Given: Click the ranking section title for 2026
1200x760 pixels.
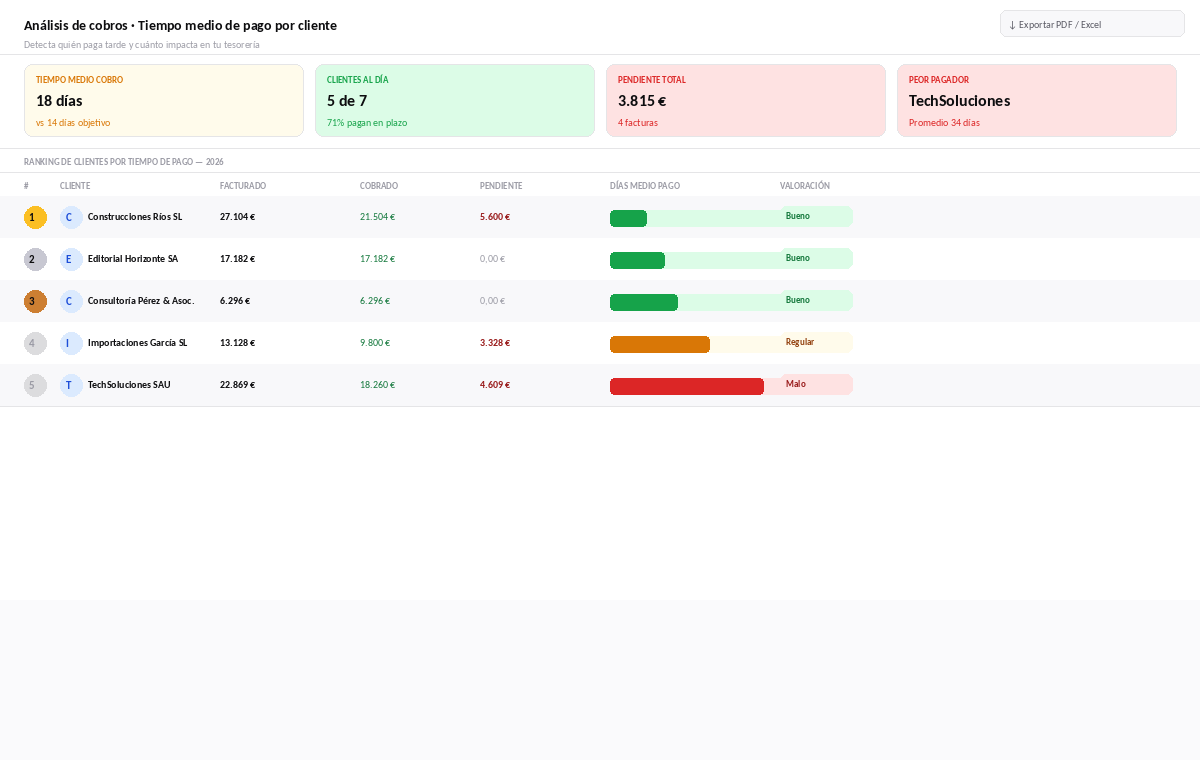Looking at the screenshot, I should click(x=124, y=161).
